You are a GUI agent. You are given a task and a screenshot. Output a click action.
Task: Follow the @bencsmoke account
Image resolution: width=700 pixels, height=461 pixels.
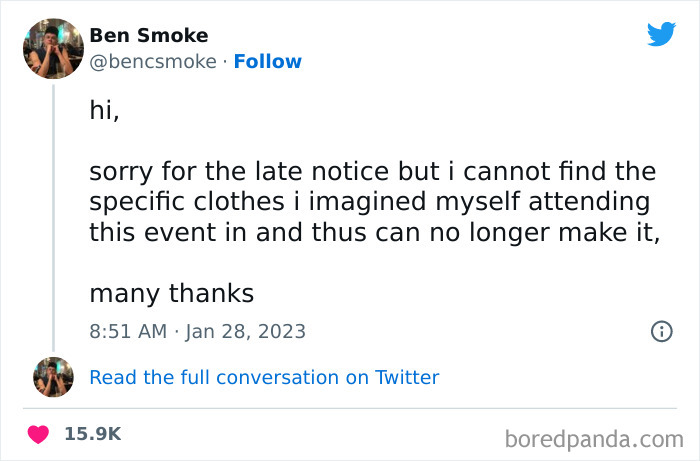click(267, 62)
